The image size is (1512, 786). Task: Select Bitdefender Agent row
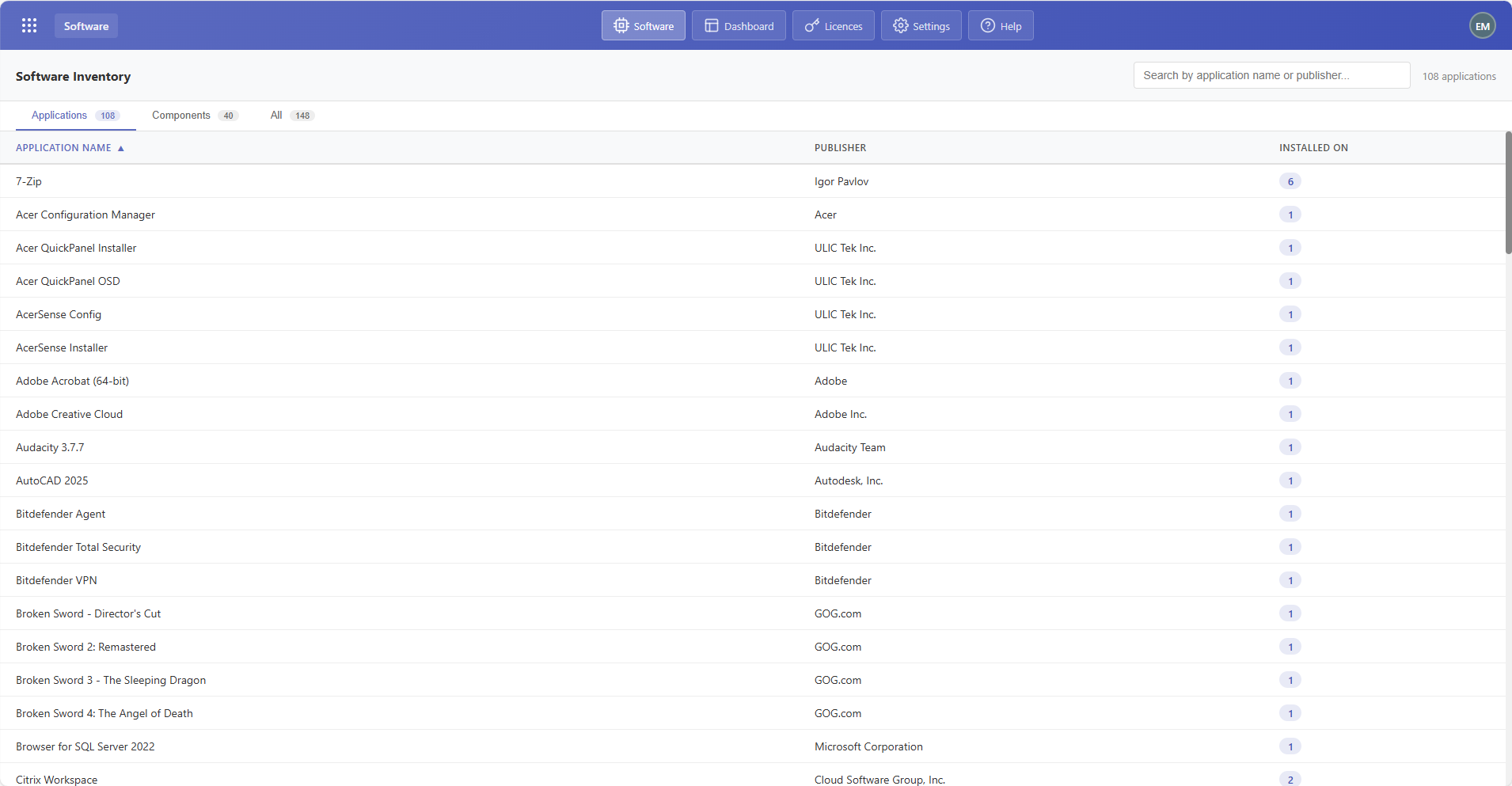(752, 514)
